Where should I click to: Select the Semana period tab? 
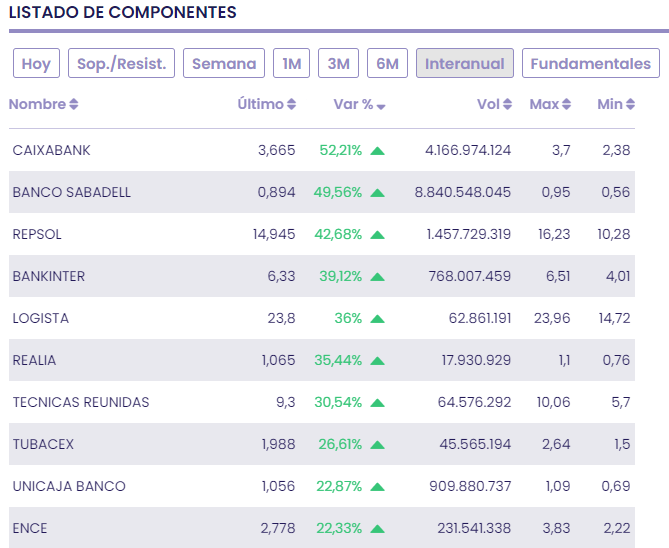pyautogui.click(x=224, y=63)
